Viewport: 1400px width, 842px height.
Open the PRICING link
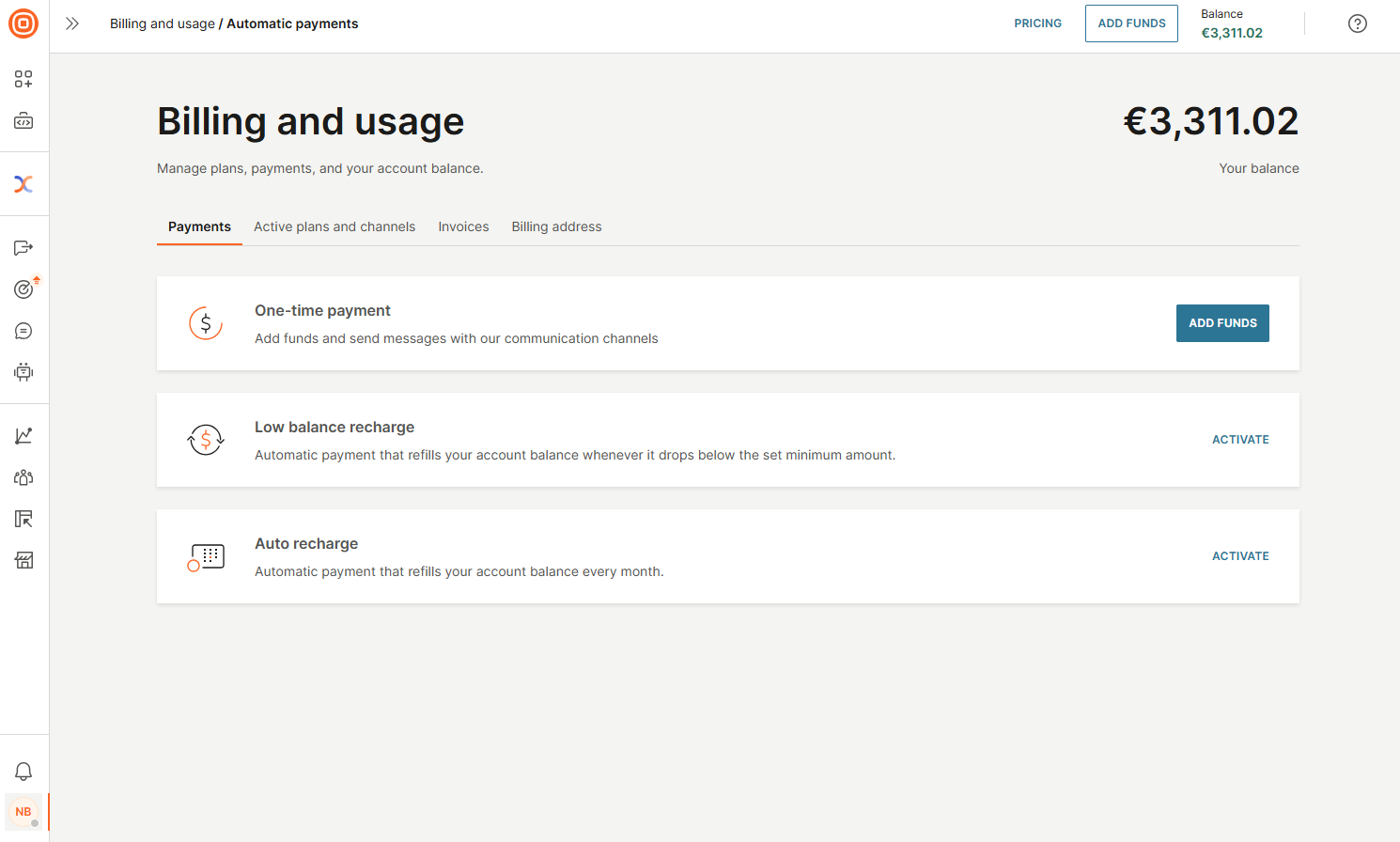pos(1037,23)
